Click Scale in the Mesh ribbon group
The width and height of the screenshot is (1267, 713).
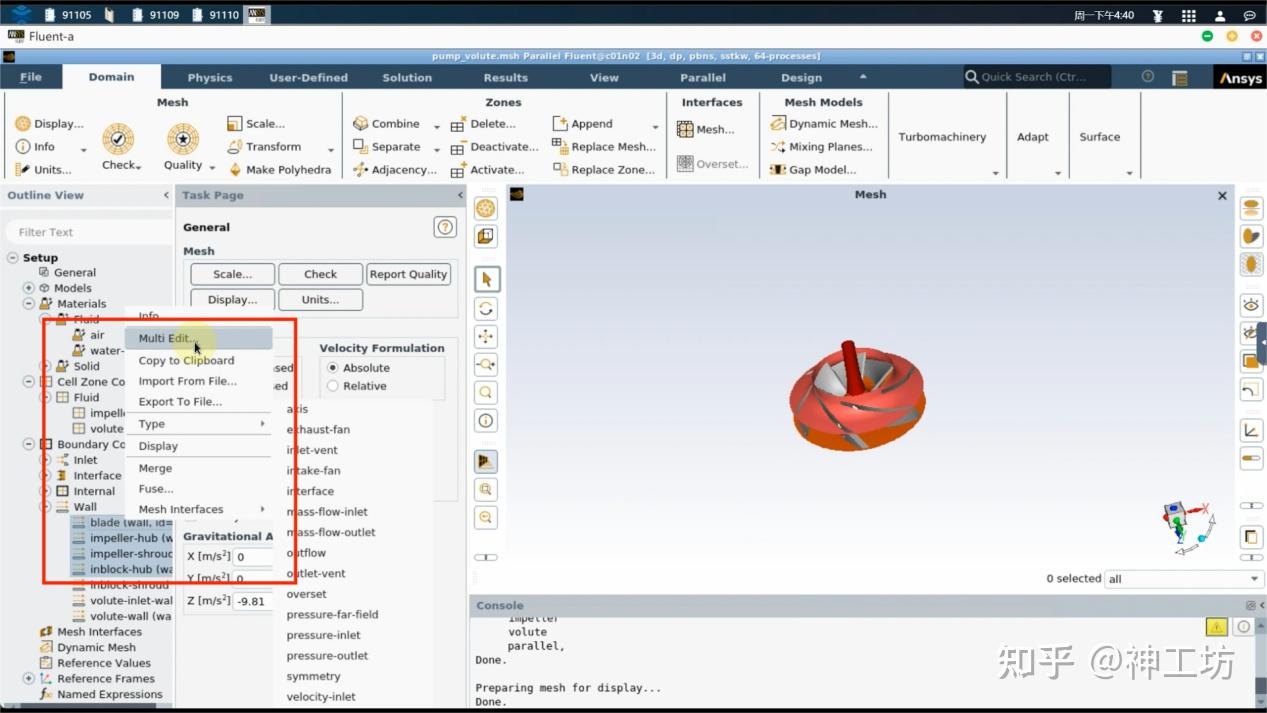point(256,124)
